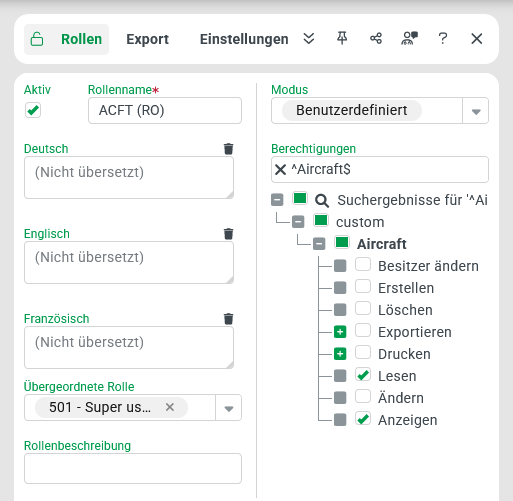
Task: Clear the Berechtigungen search filter X
Action: click(280, 170)
